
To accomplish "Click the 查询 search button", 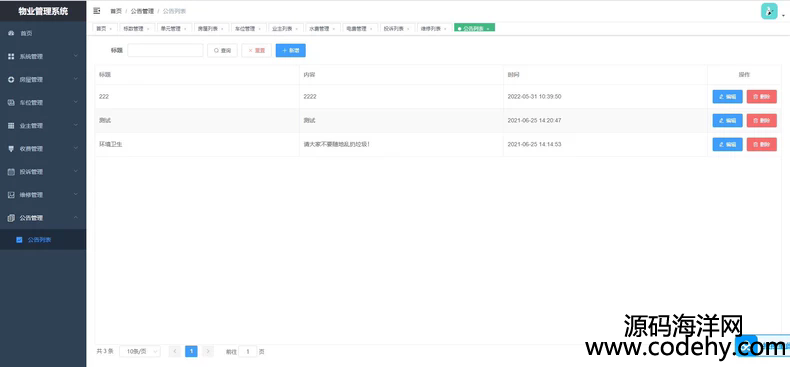I will (x=222, y=50).
